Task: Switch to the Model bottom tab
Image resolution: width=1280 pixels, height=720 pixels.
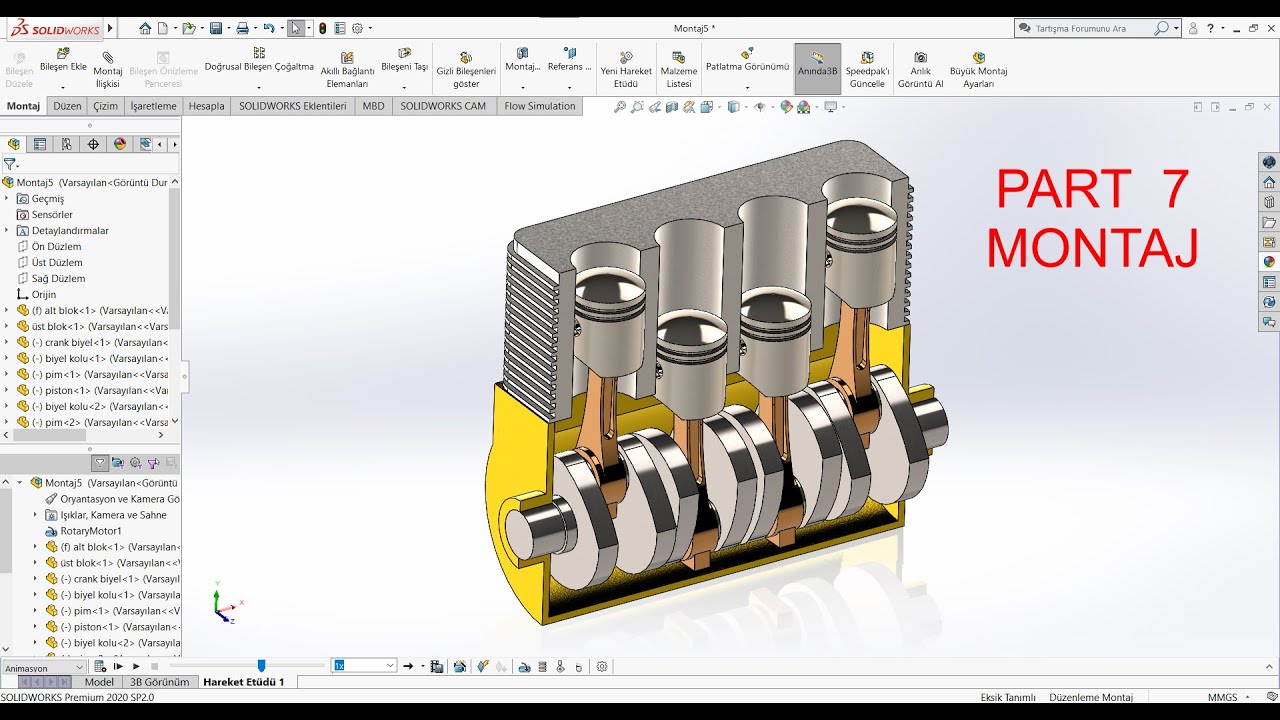Action: click(x=99, y=682)
